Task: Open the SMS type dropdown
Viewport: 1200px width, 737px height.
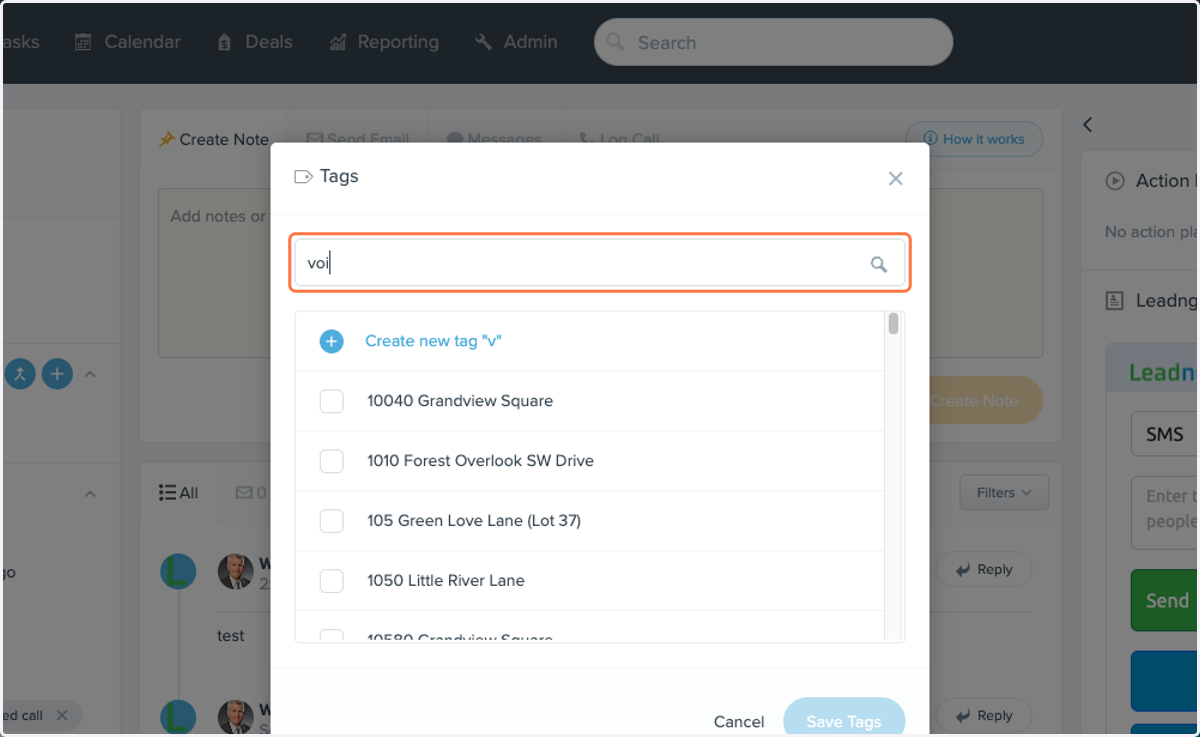Action: [1165, 434]
